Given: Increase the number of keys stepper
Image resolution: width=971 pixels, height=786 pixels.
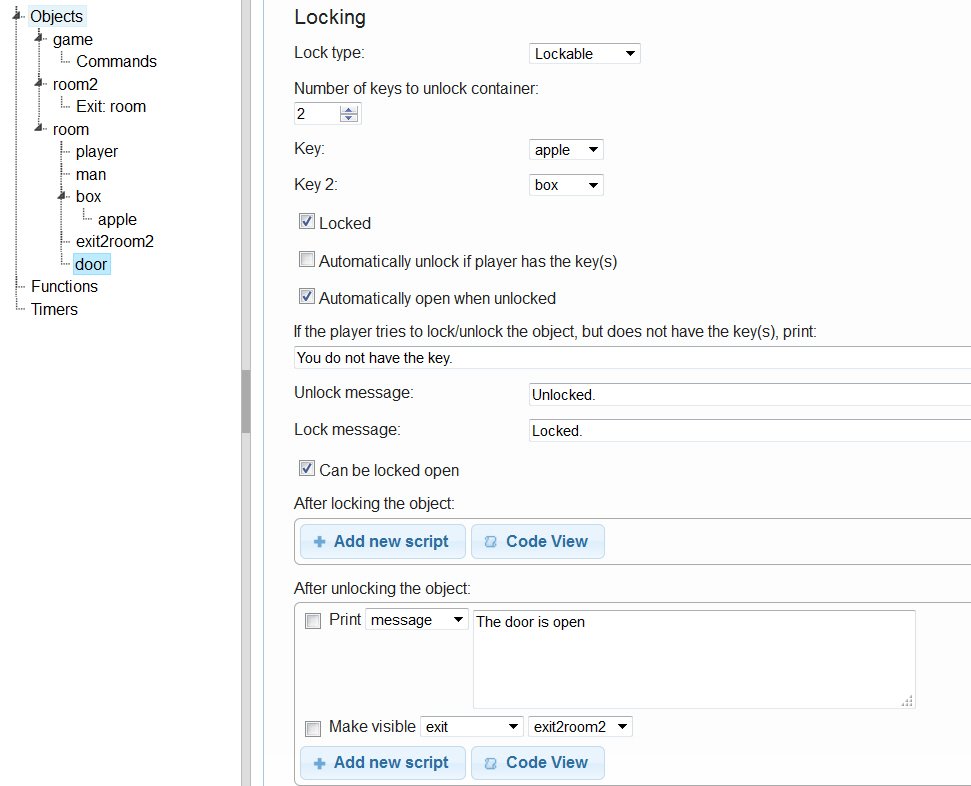Looking at the screenshot, I should [348, 109].
